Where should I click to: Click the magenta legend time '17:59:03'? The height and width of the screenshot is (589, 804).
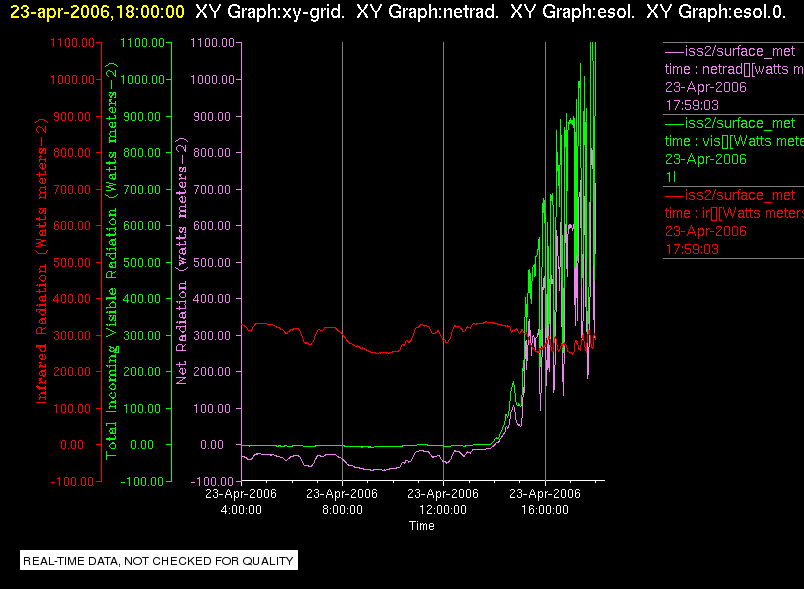[x=692, y=105]
